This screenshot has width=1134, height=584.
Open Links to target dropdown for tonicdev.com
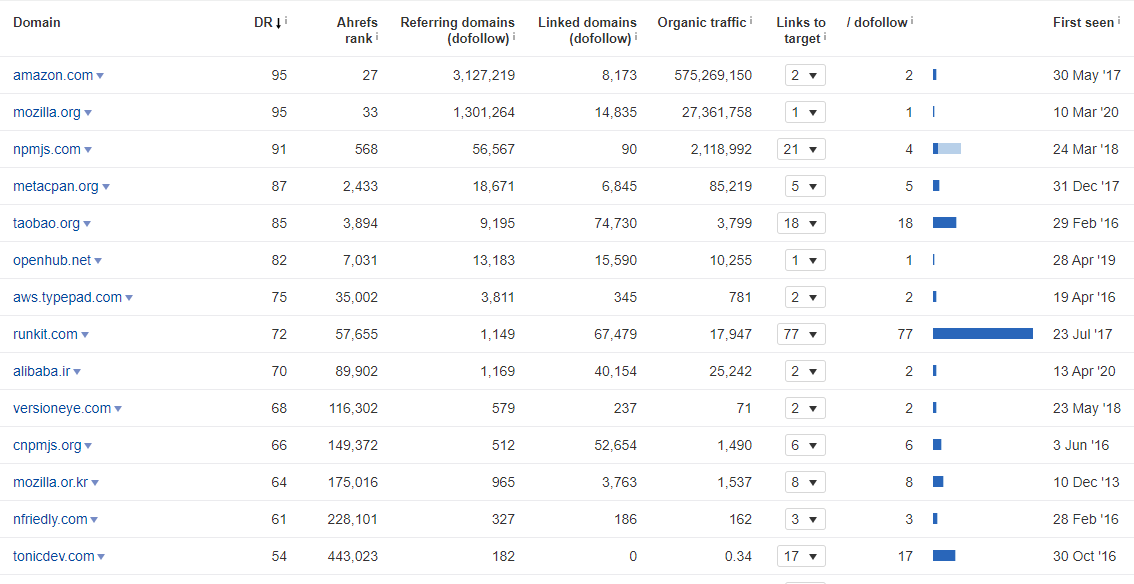801,556
